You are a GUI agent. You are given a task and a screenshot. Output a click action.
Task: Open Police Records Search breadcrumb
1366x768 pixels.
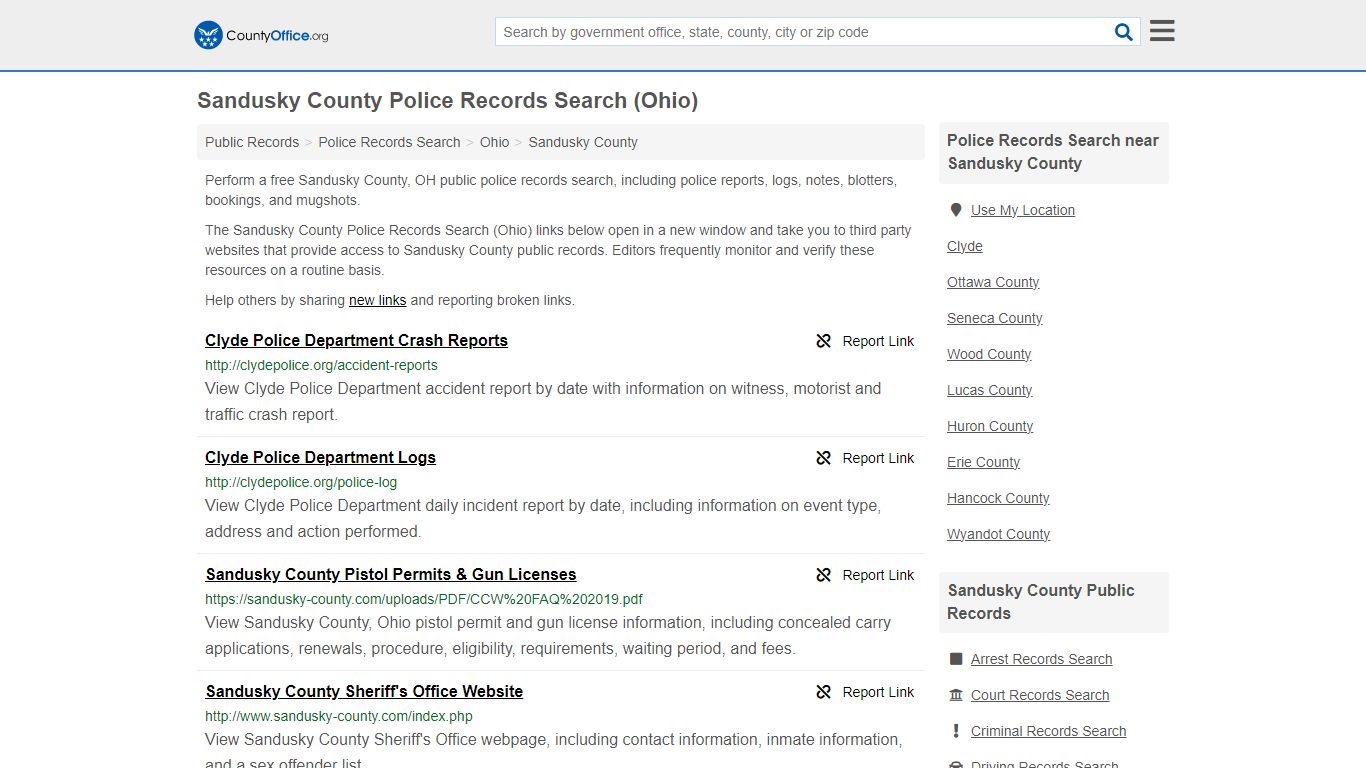click(389, 142)
